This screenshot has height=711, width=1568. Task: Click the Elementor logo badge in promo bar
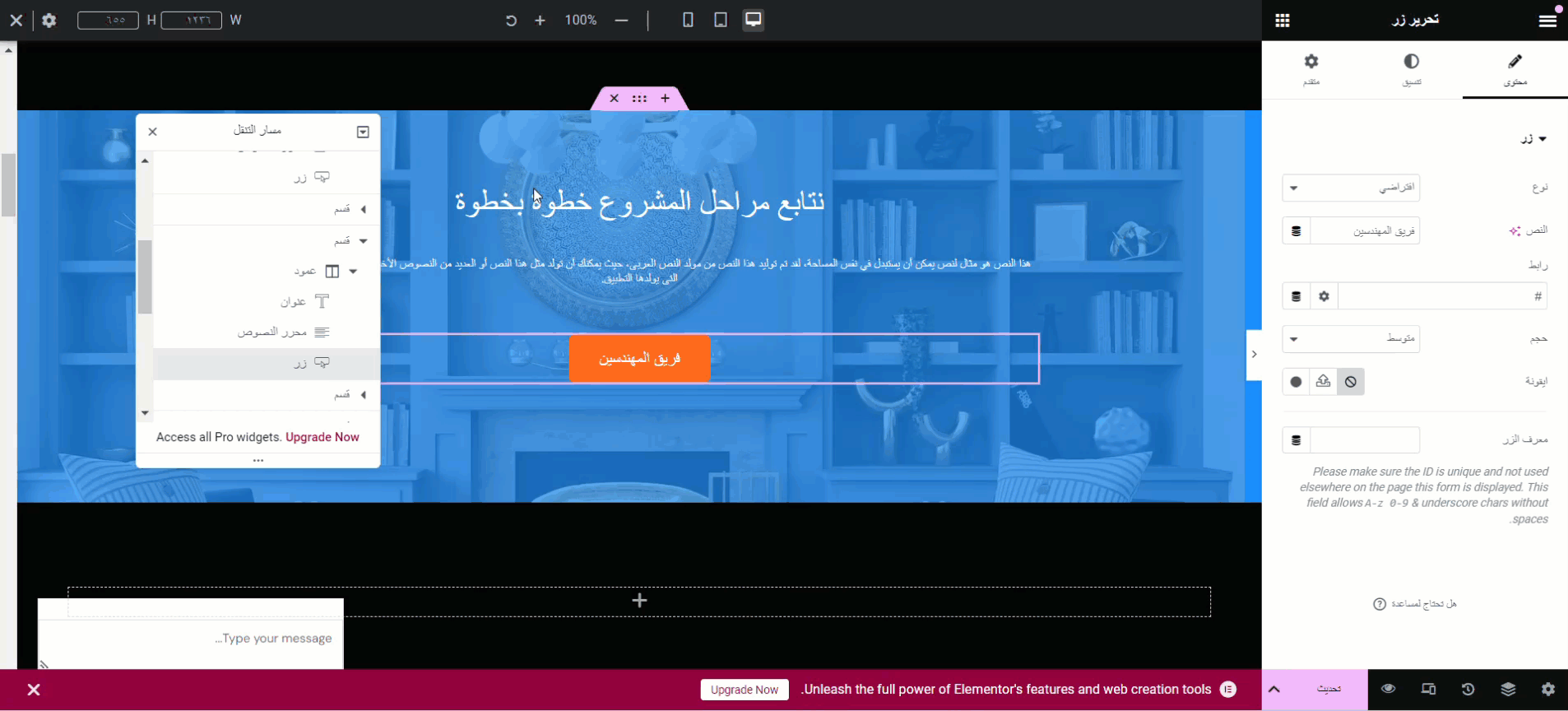1228,690
